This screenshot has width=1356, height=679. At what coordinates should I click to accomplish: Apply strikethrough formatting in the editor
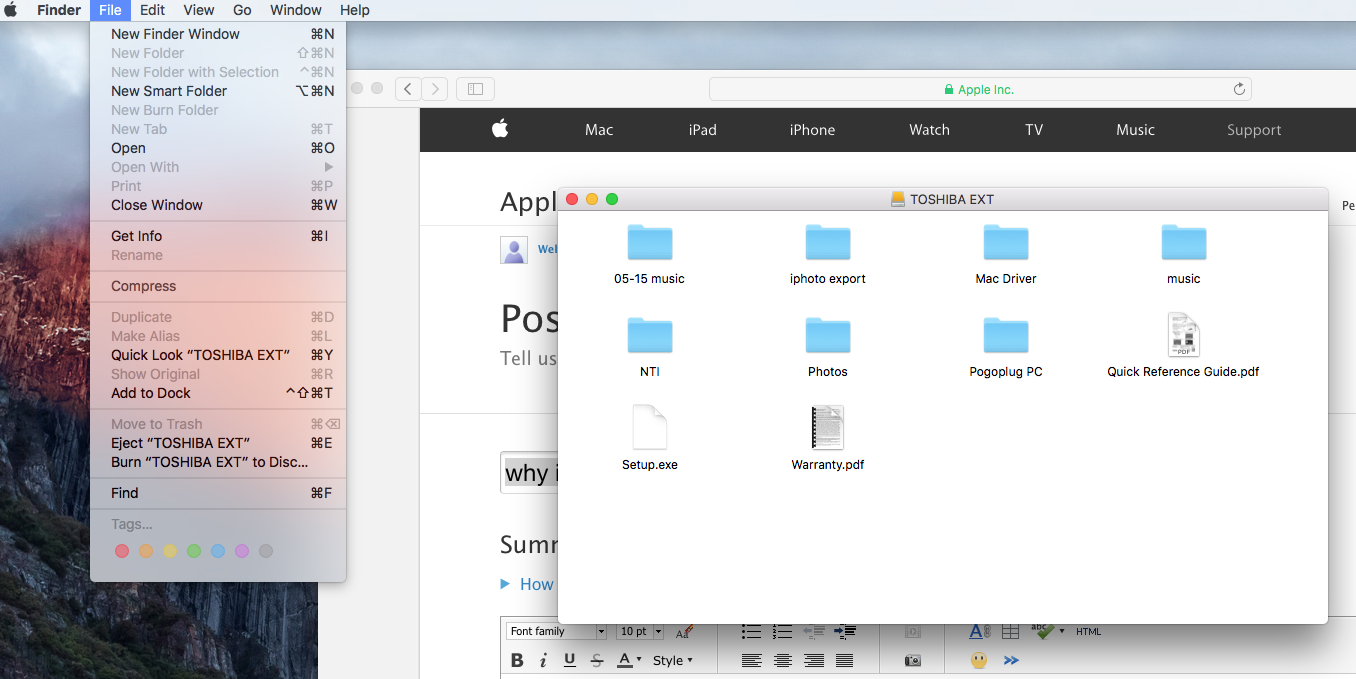[597, 660]
